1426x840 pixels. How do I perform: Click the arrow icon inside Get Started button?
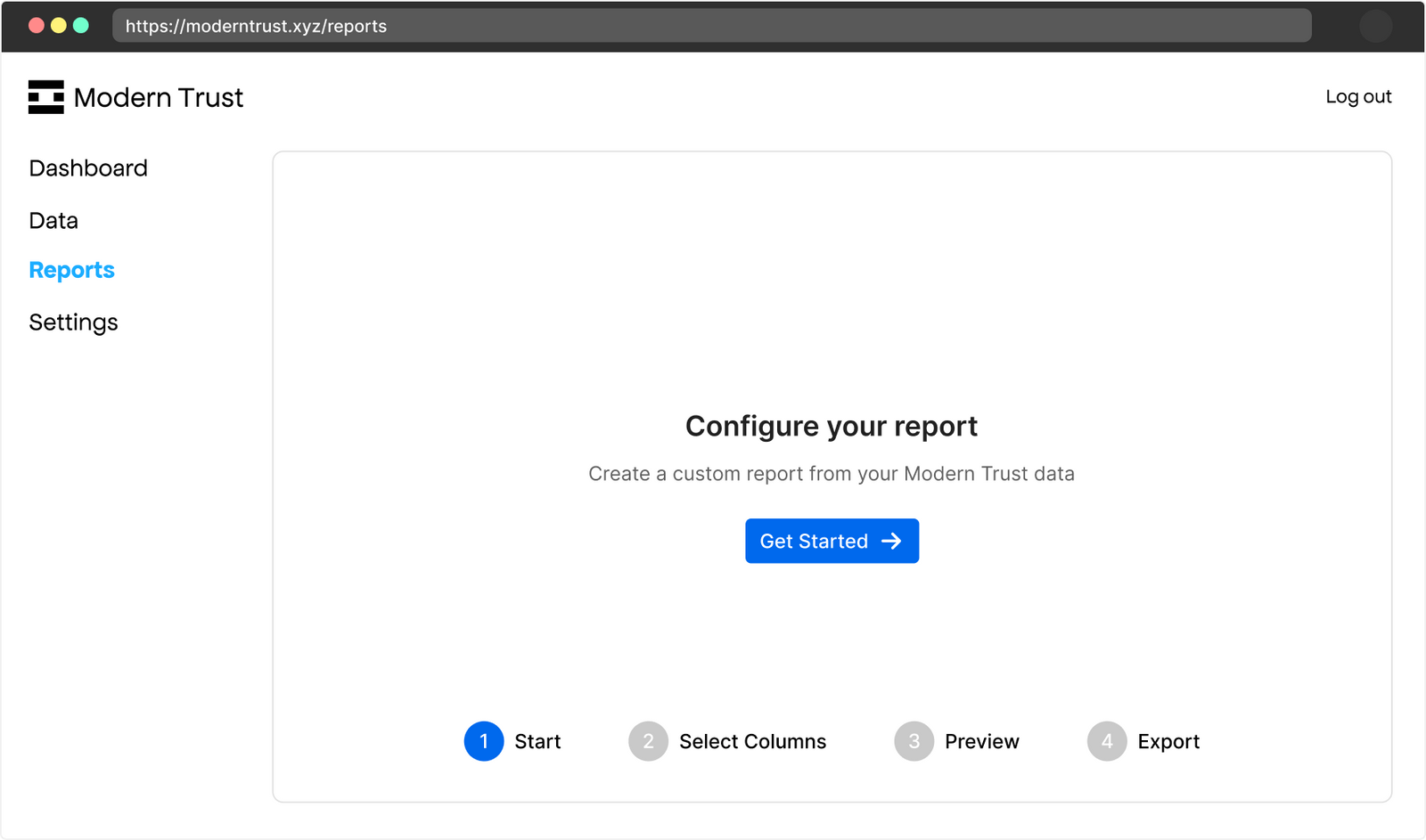click(x=891, y=541)
